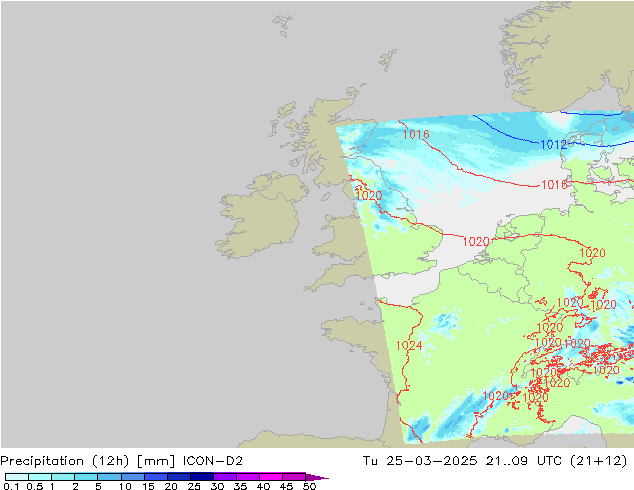Click the legend tick label '10'

click(x=125, y=486)
